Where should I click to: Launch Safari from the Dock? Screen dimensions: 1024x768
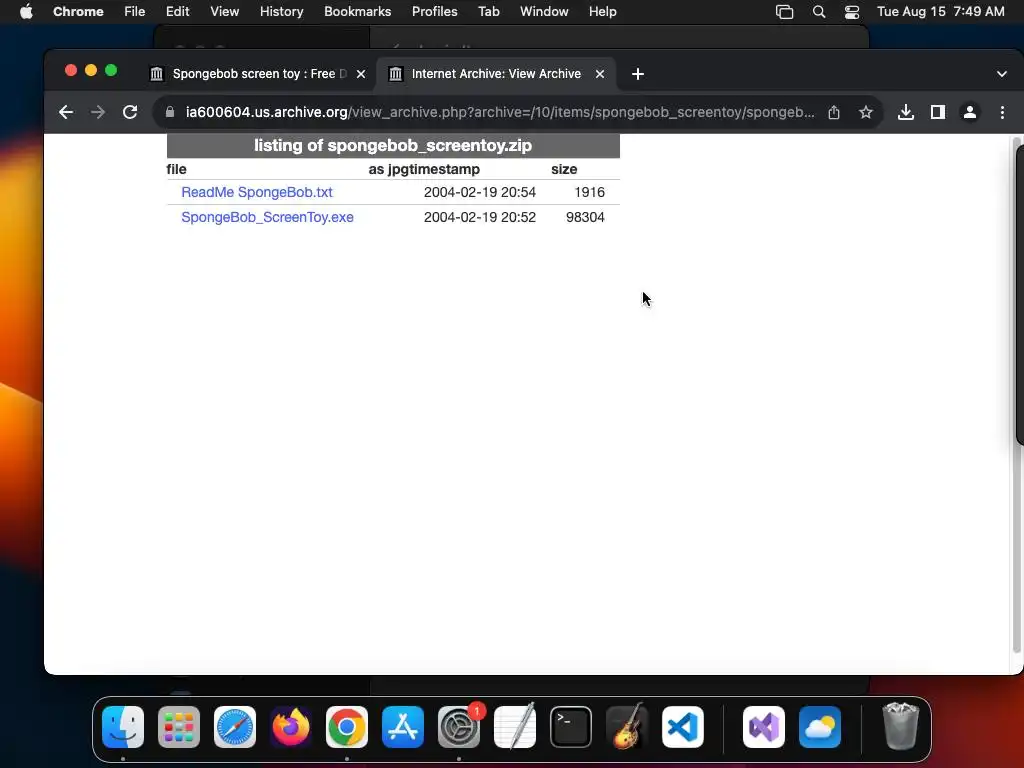235,727
